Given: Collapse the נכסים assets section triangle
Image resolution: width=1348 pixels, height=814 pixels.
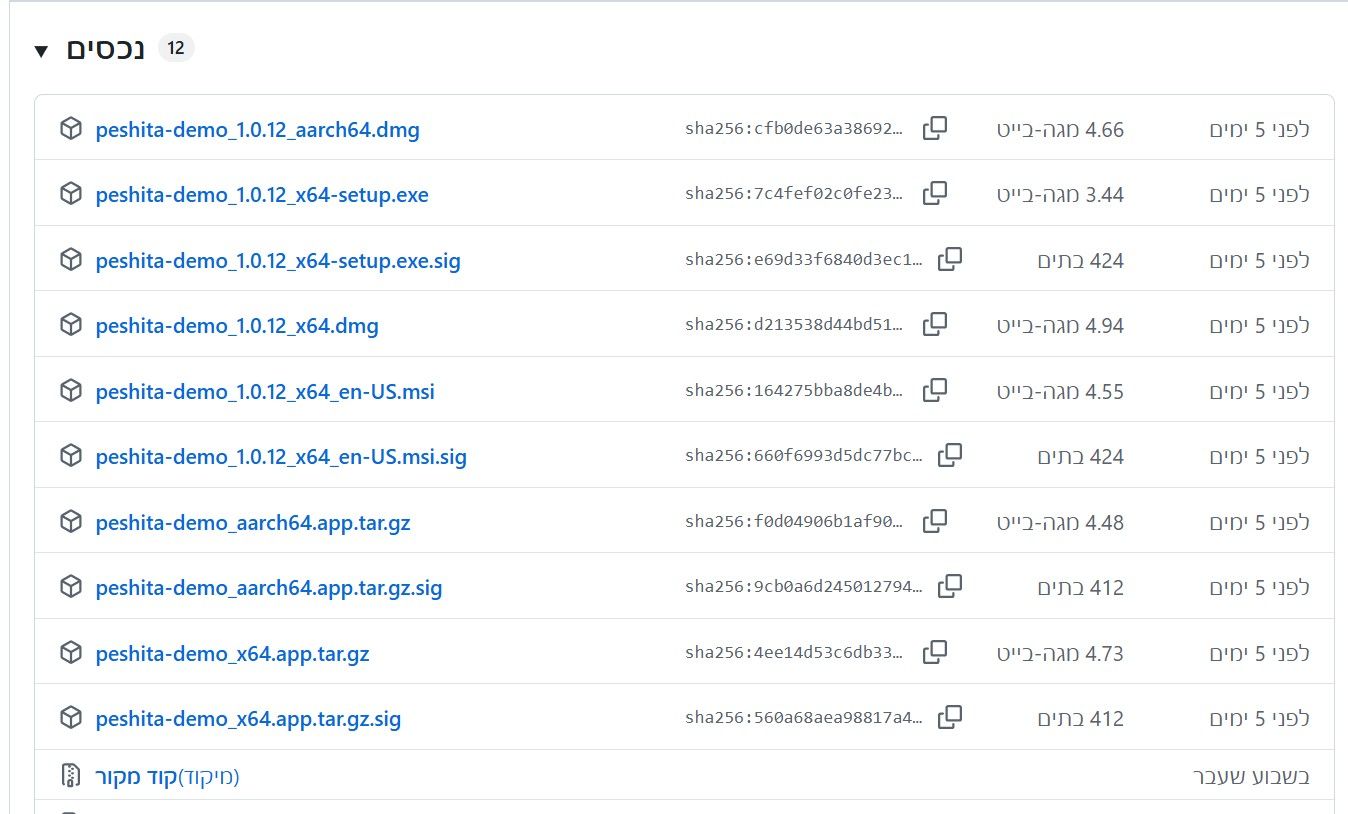Looking at the screenshot, I should click(x=40, y=51).
